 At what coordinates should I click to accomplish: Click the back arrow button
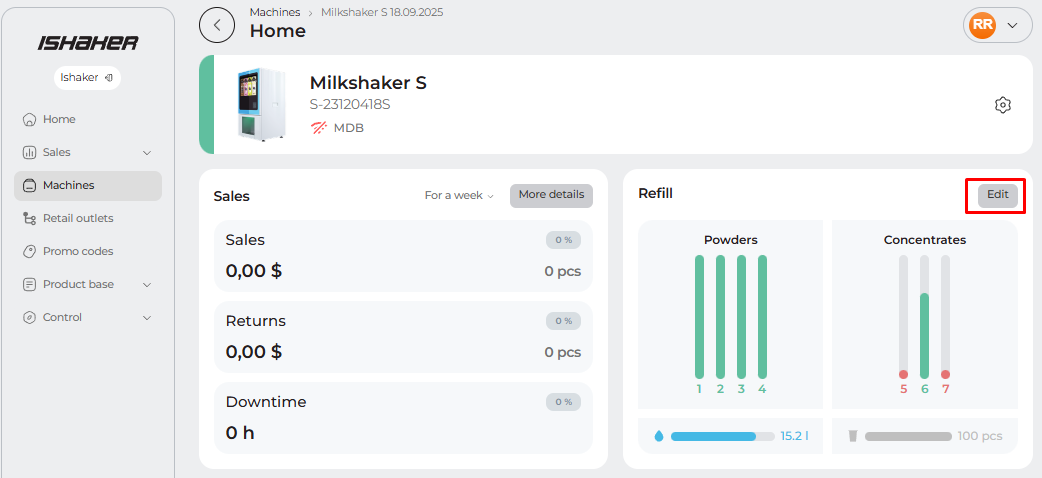(x=217, y=25)
